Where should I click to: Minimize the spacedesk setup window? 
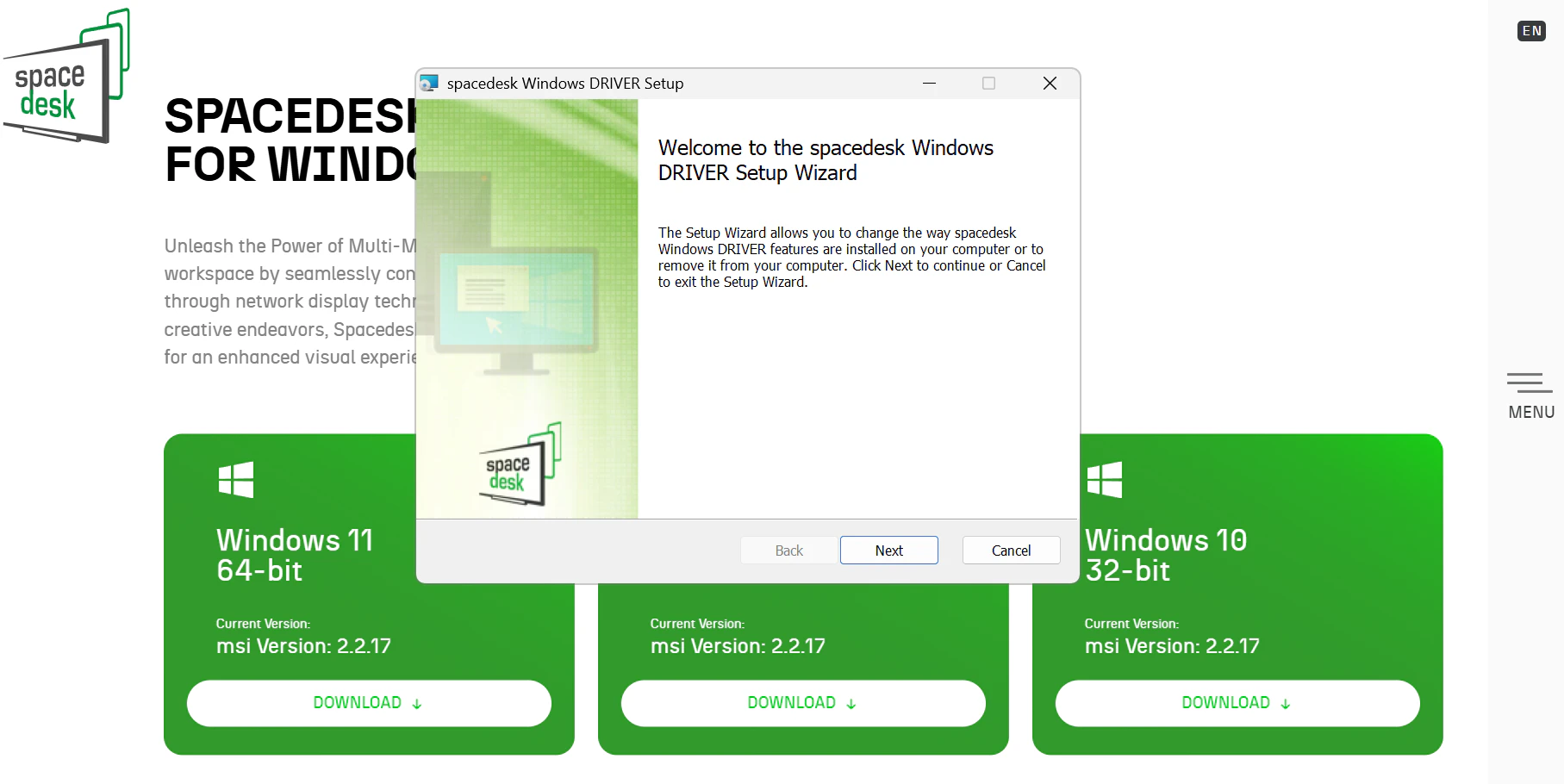(x=929, y=84)
